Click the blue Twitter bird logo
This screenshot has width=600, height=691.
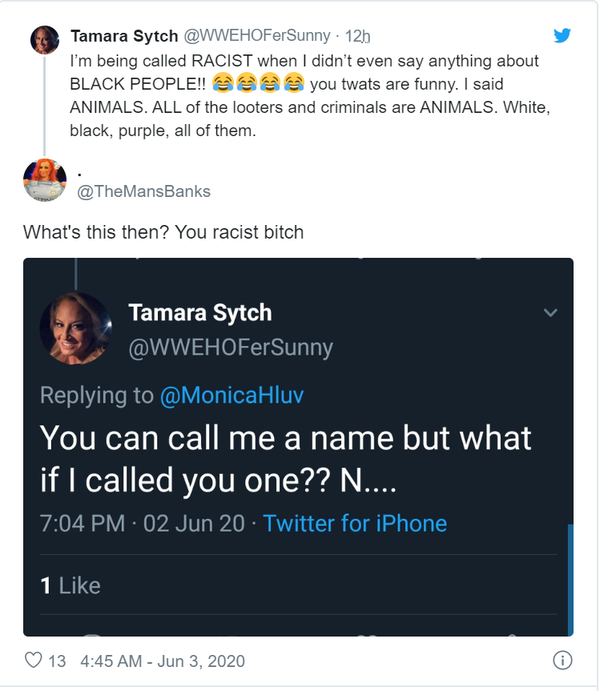[x=562, y=35]
